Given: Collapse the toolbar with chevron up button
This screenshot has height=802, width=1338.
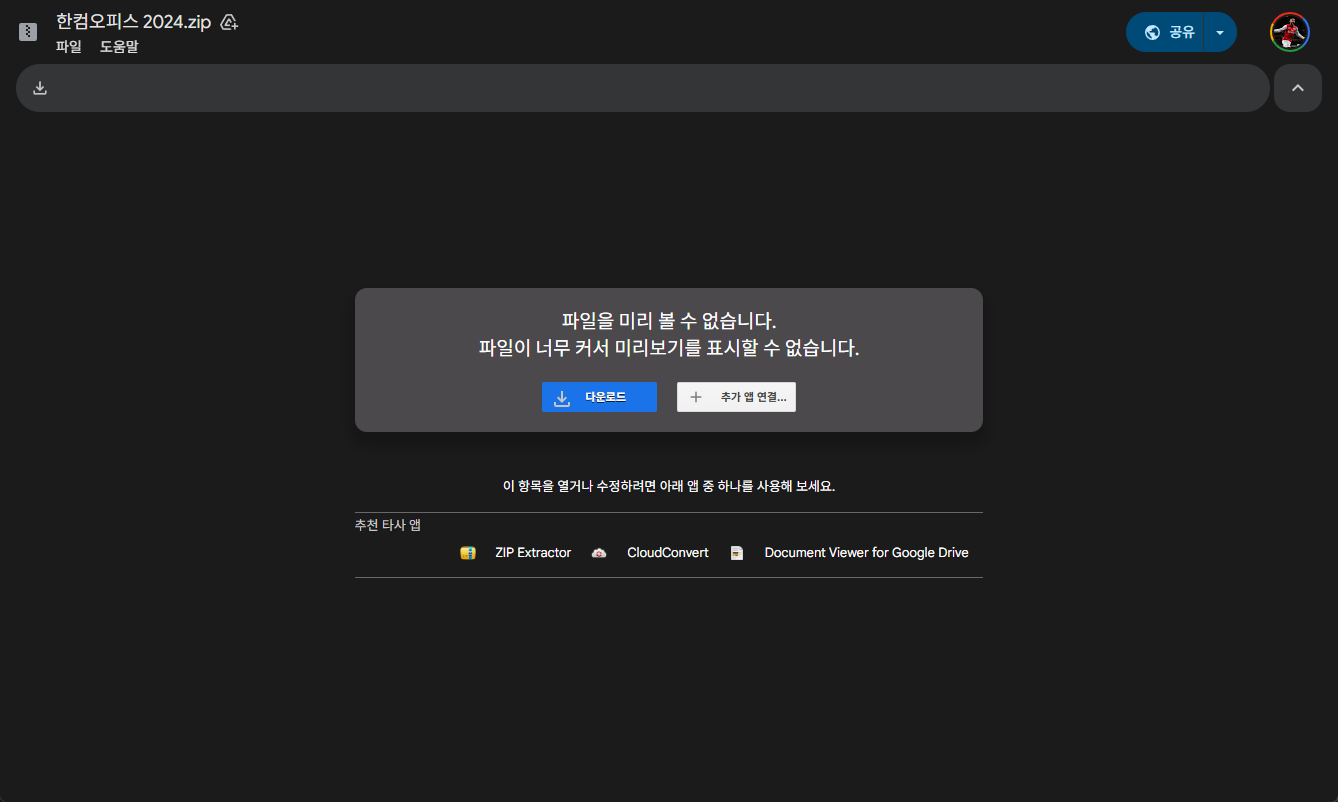Looking at the screenshot, I should click(x=1298, y=88).
